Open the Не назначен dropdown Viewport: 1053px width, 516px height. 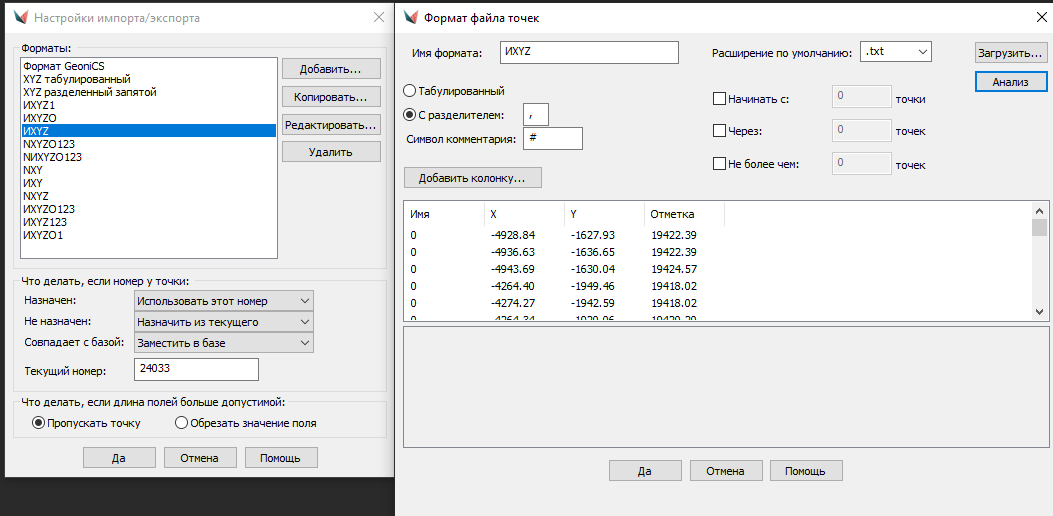(x=224, y=322)
